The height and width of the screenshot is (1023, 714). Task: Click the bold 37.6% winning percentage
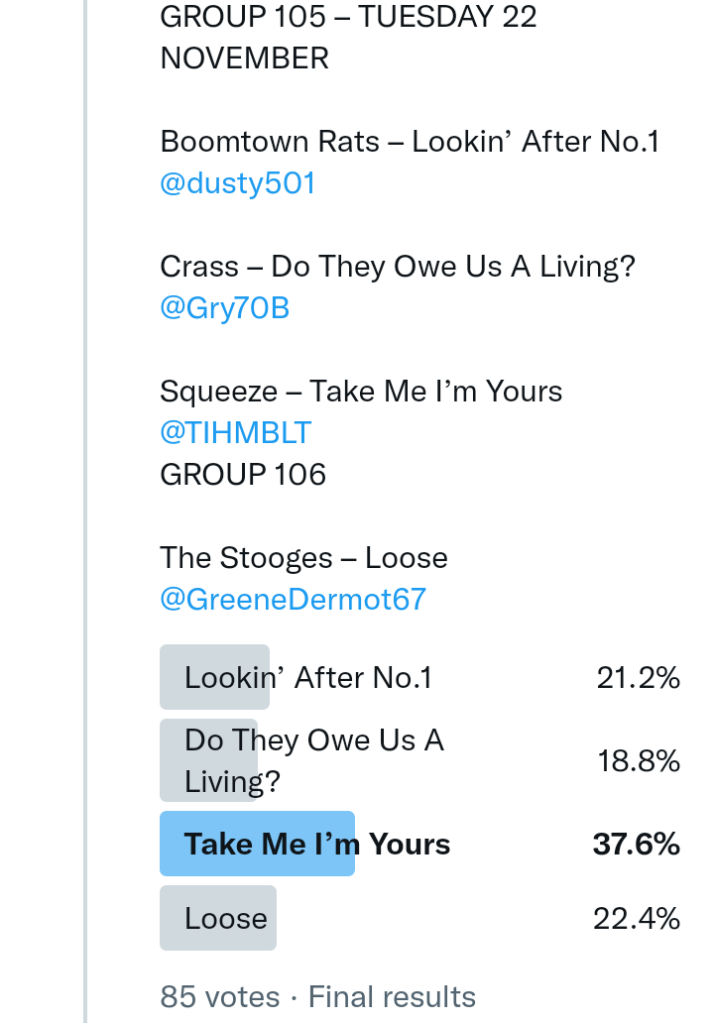636,844
